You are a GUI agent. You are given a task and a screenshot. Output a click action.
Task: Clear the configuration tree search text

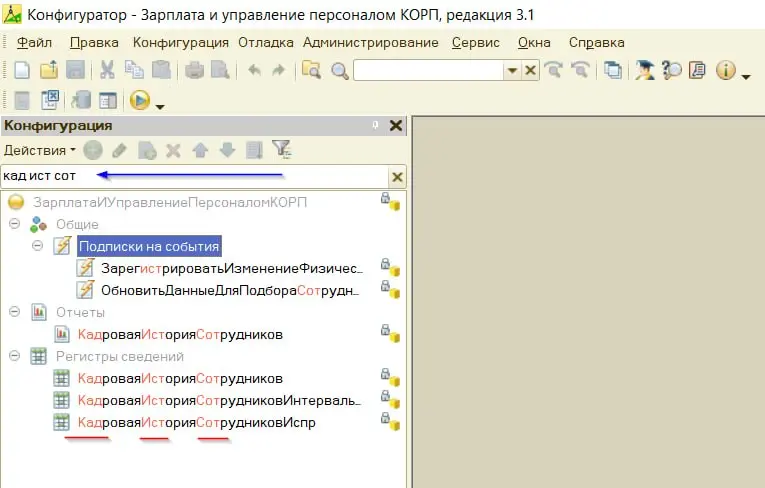click(x=397, y=177)
